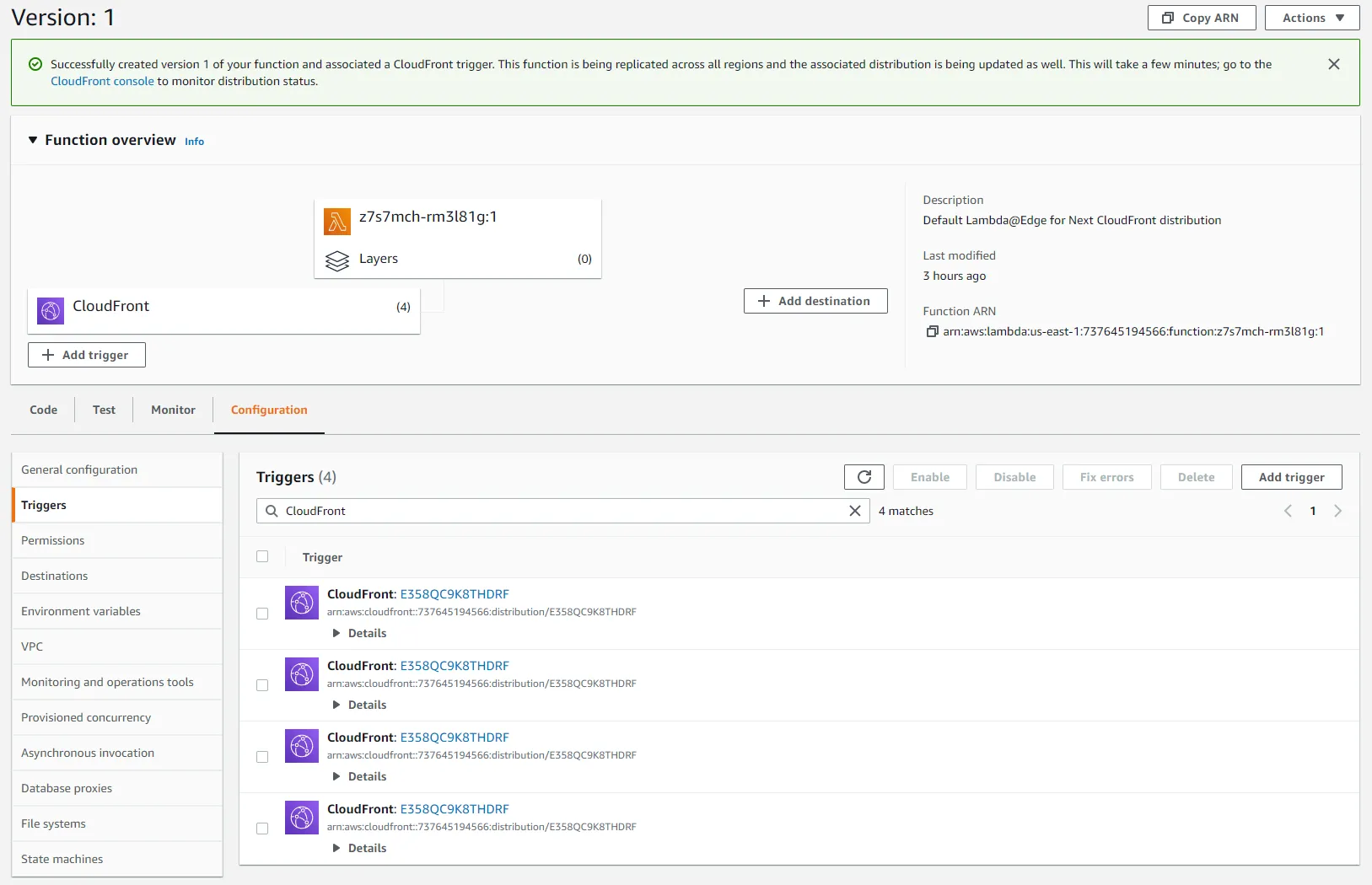Screen dimensions: 1372x885
Task: Select the third CloudFront trigger checkbox
Action: (262, 757)
